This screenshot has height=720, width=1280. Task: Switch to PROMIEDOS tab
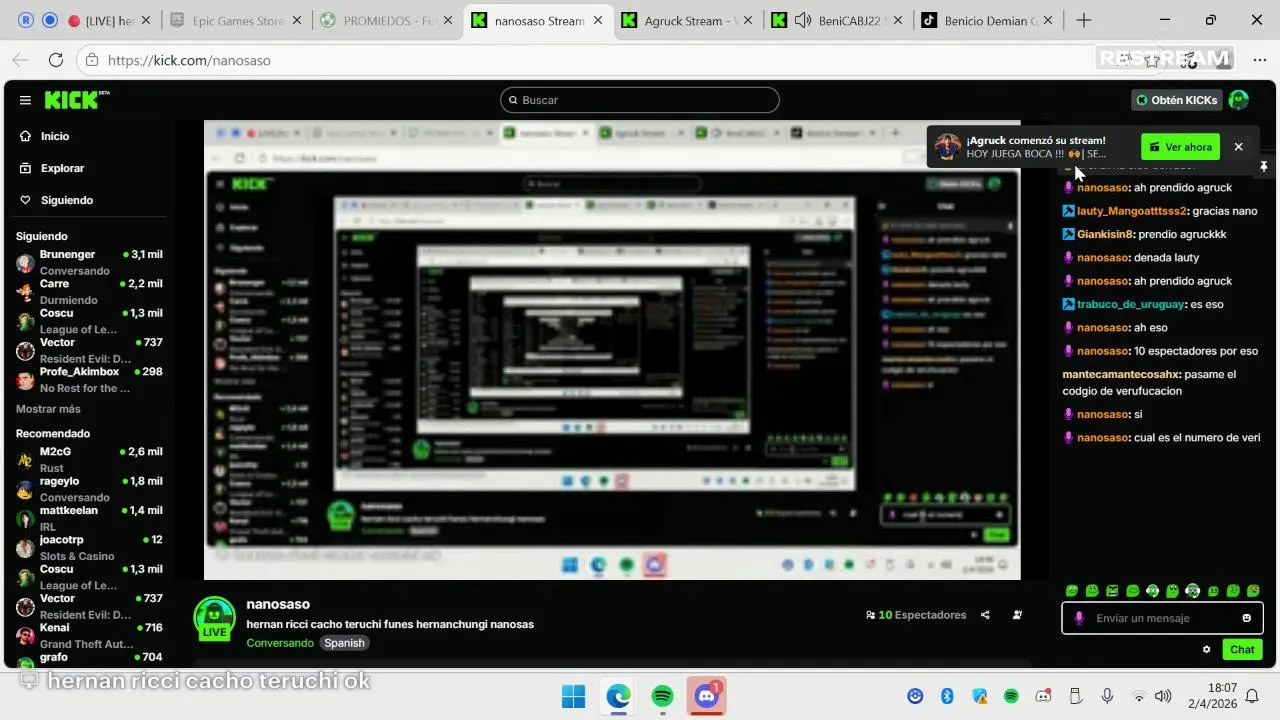click(388, 20)
